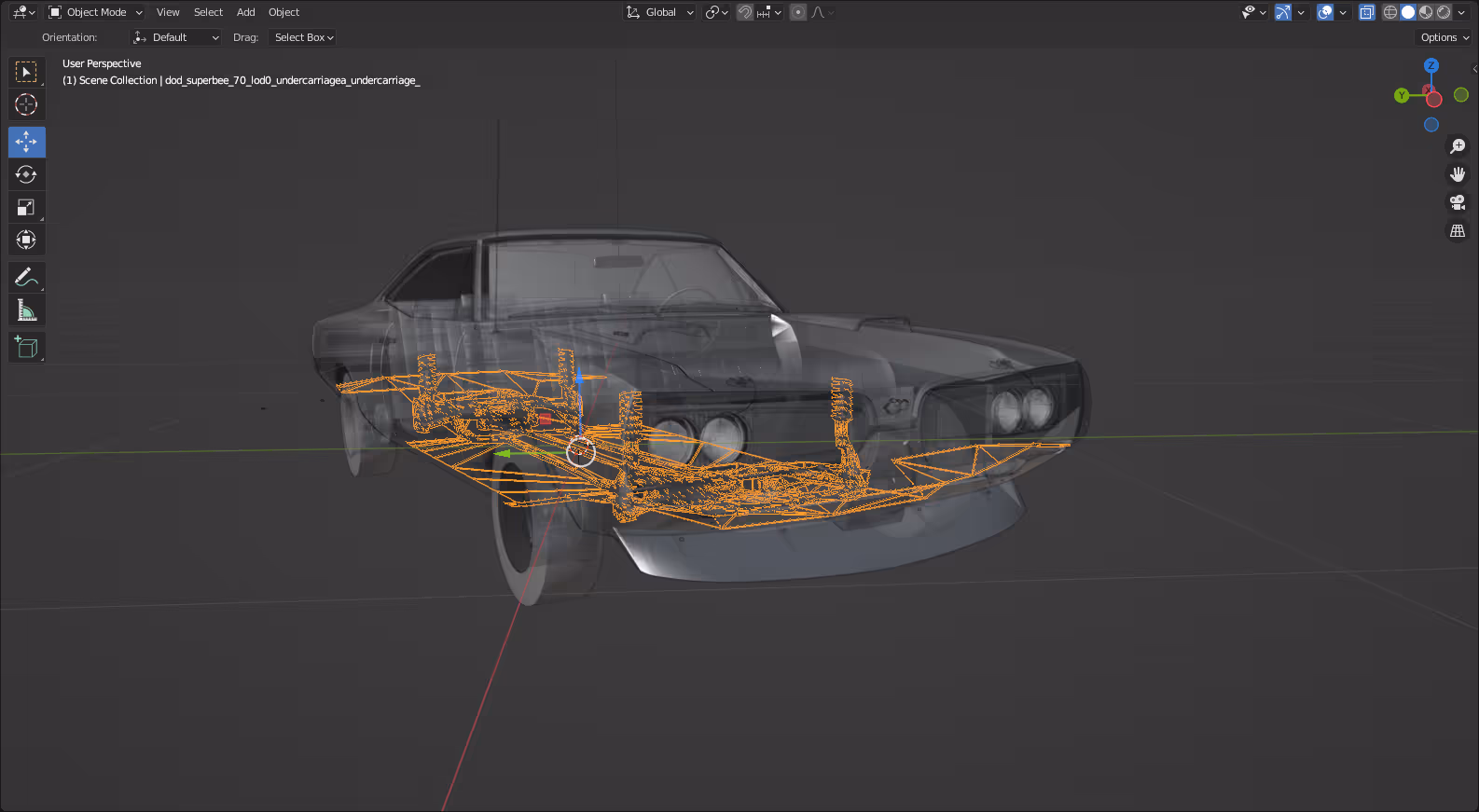Expand the Global transform orientation dropdown
This screenshot has height=812, width=1479.
pyautogui.click(x=660, y=12)
